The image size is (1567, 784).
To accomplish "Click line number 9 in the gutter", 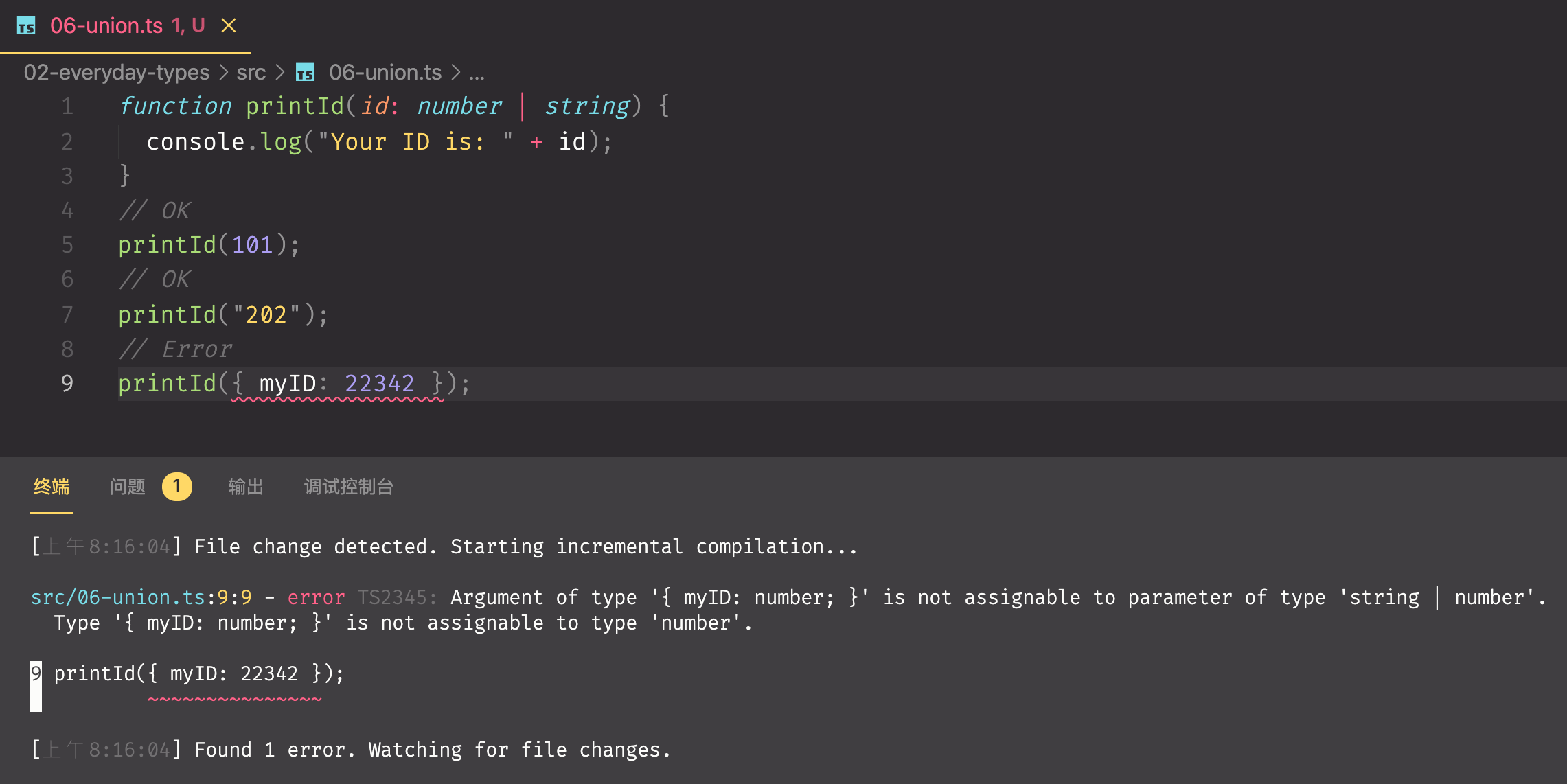I will click(x=67, y=383).
